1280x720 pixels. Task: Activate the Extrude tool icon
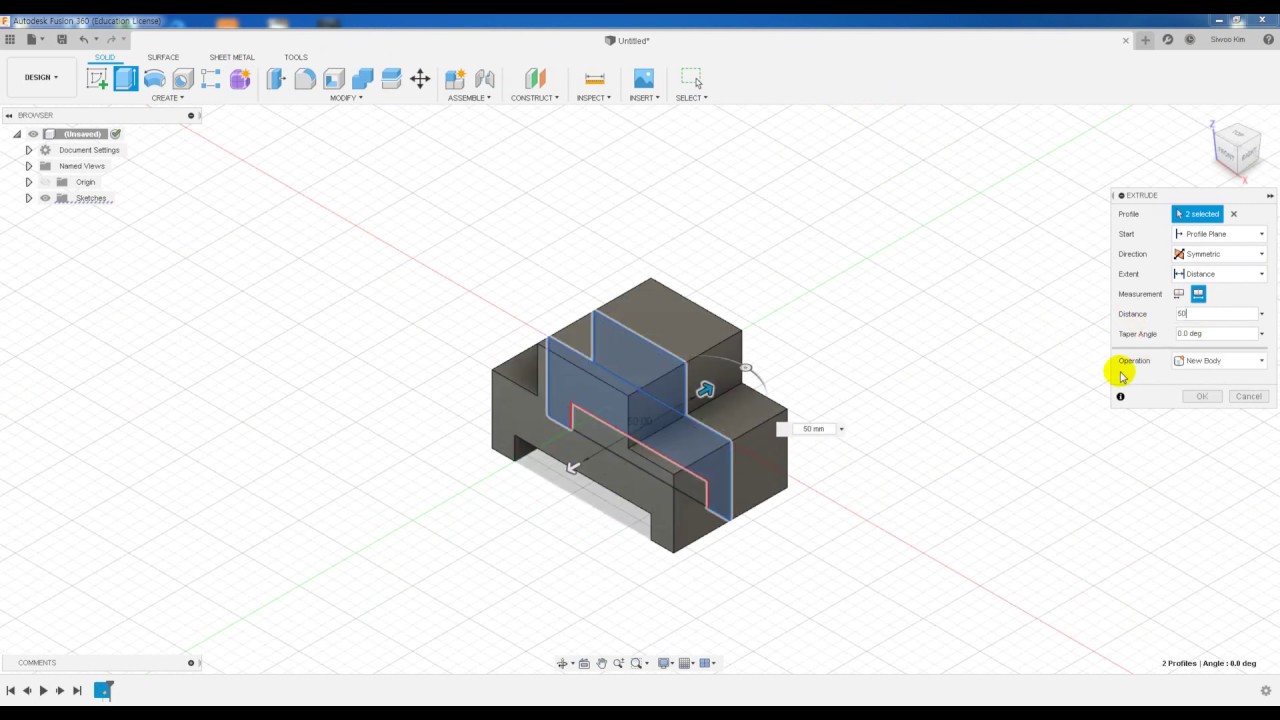point(126,79)
